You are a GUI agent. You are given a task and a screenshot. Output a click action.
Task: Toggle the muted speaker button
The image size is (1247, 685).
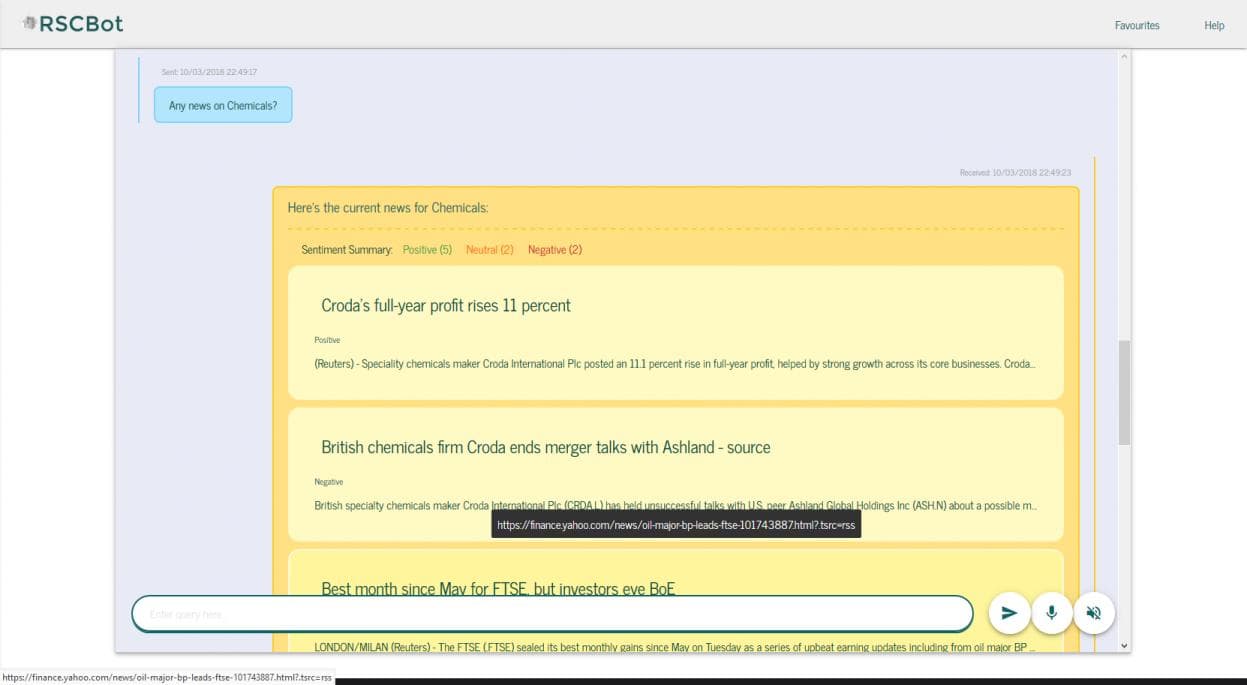tap(1093, 613)
